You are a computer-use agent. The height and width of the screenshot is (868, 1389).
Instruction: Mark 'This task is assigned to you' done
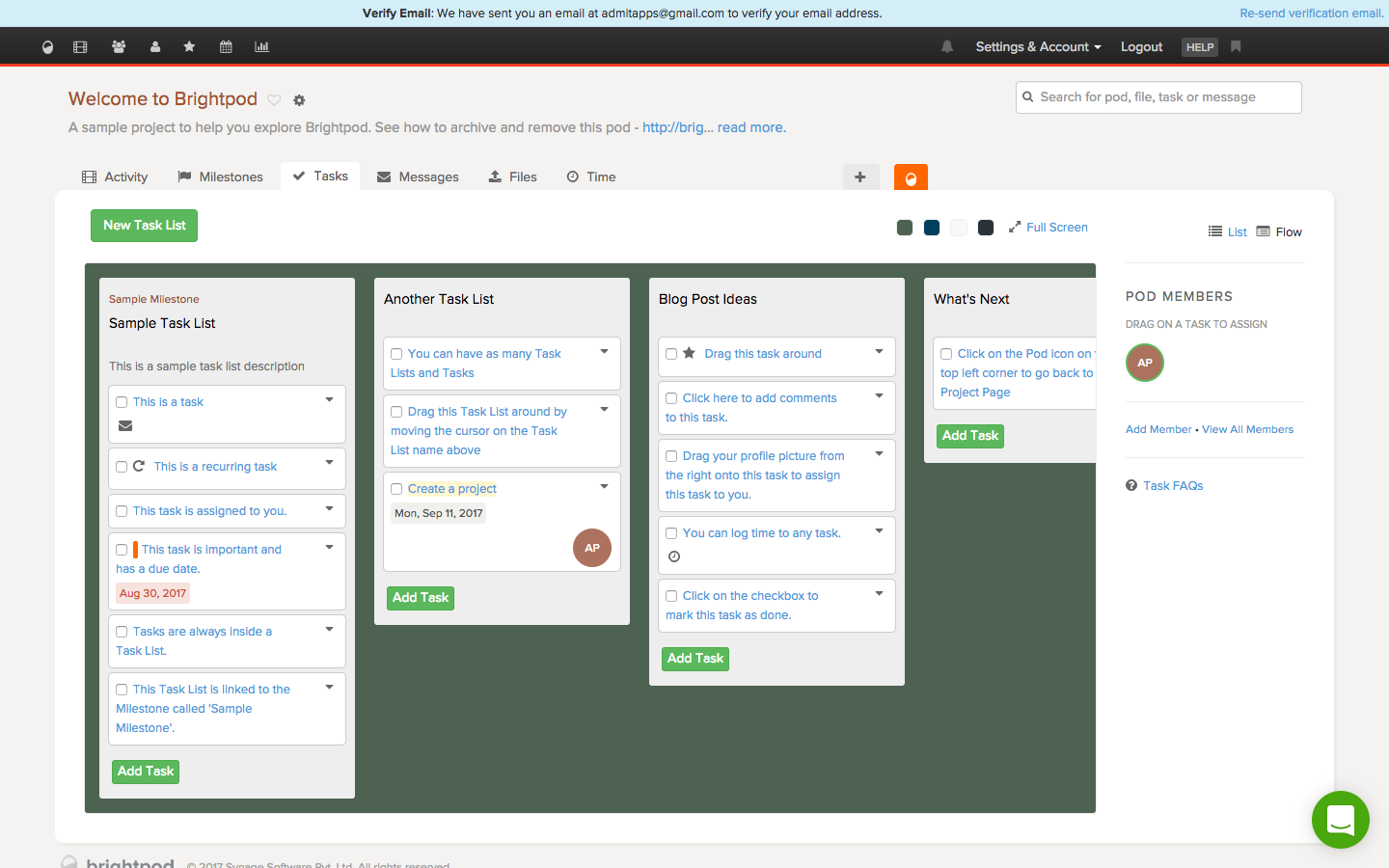pyautogui.click(x=122, y=511)
